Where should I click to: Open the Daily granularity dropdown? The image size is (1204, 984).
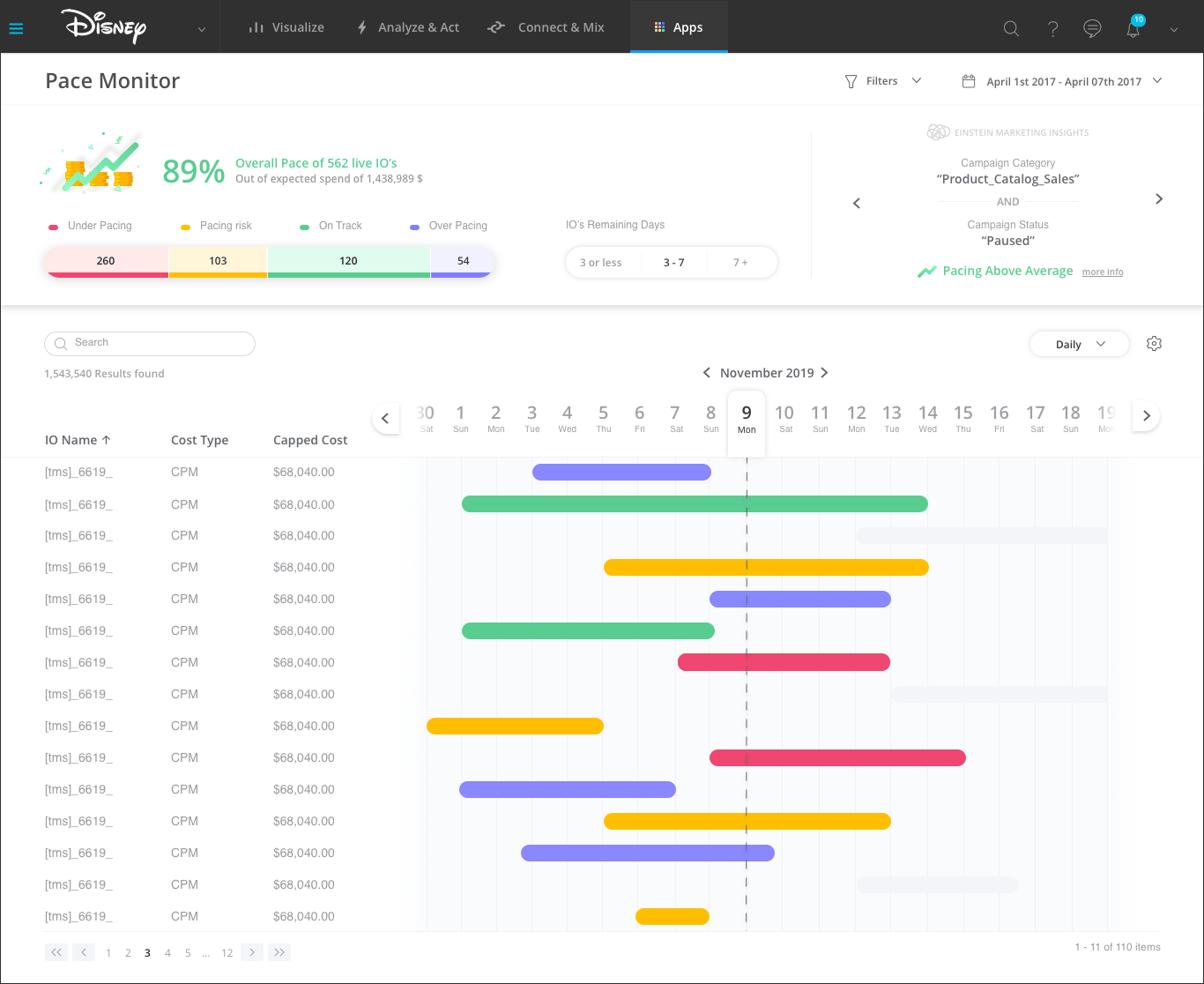click(1079, 344)
